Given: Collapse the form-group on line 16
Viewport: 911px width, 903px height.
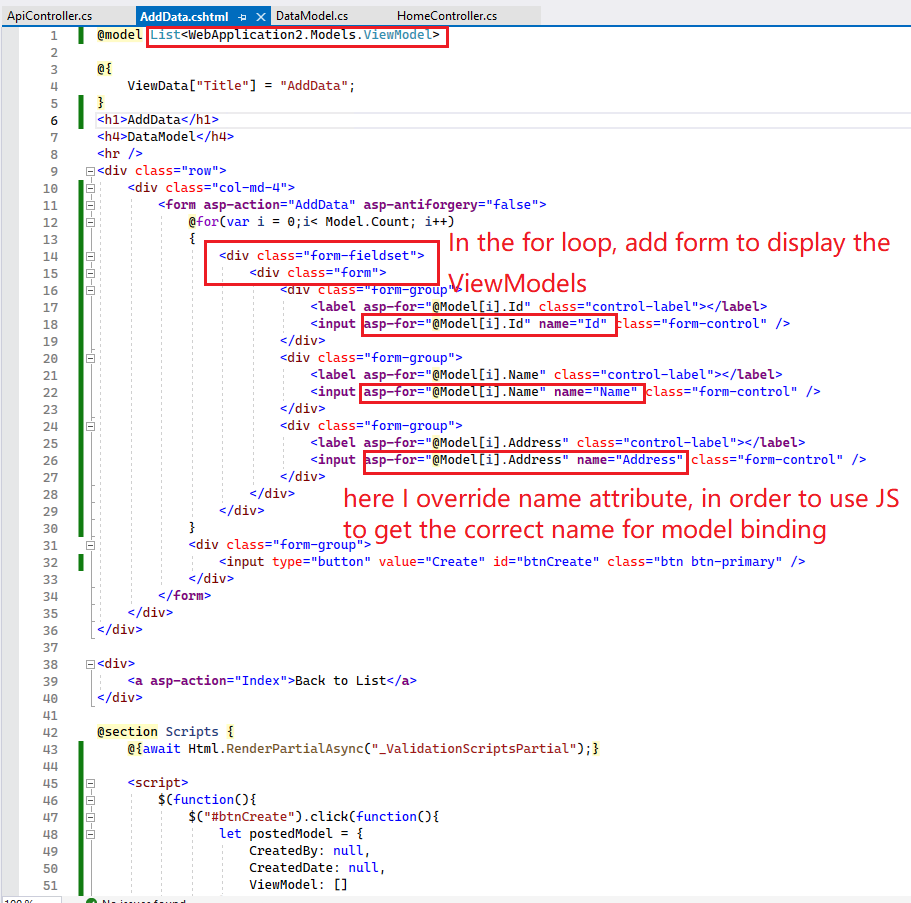Looking at the screenshot, I should (91, 290).
